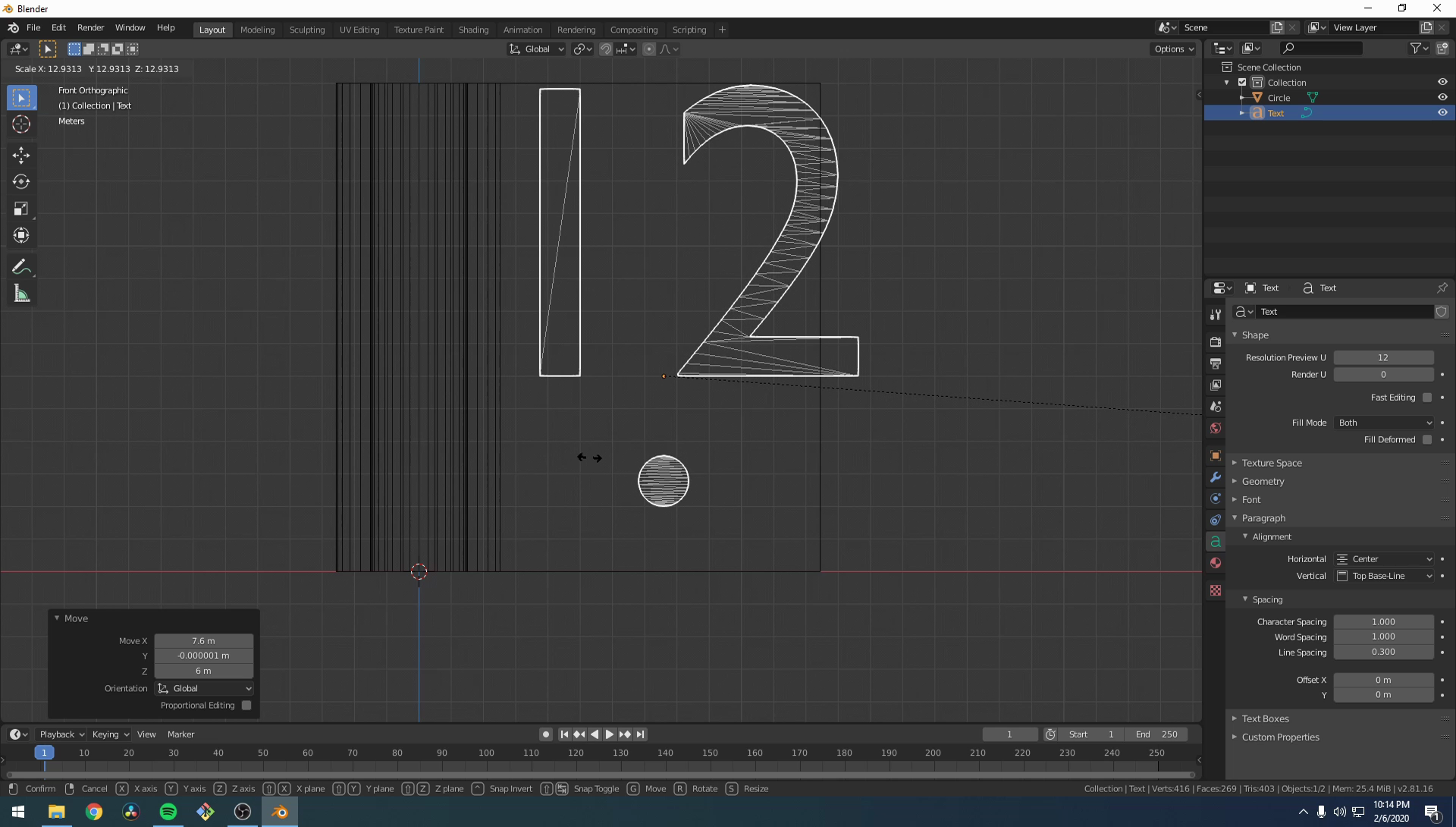
Task: Toggle auto keying record button
Action: point(545,734)
